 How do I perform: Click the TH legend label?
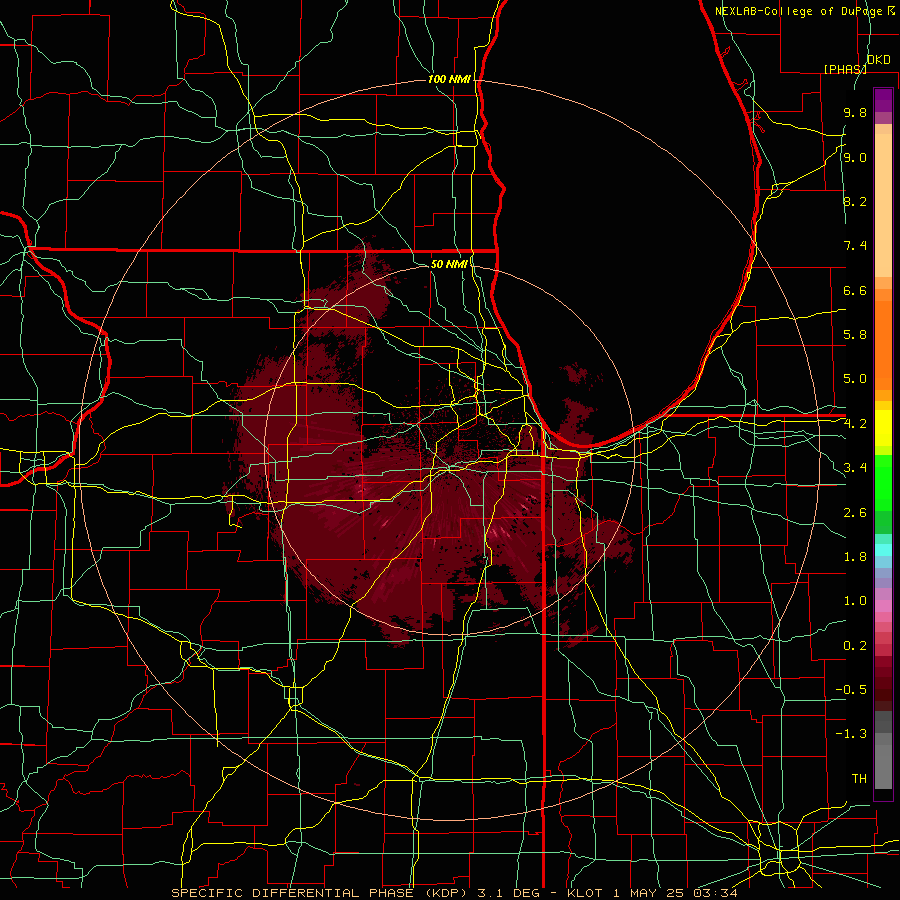[859, 779]
